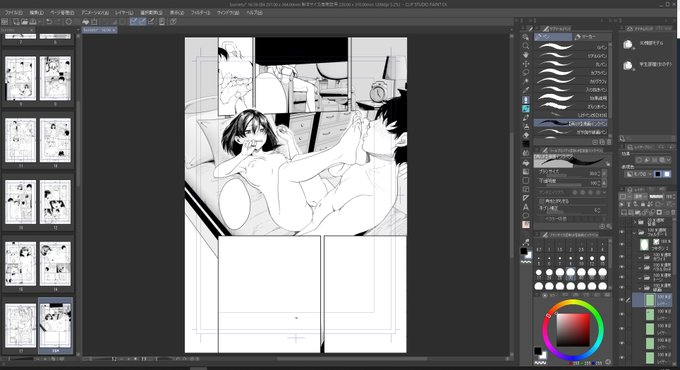This screenshot has height=370, width=680.
Task: Select the 効果線用 sub tool
Action: point(571,98)
